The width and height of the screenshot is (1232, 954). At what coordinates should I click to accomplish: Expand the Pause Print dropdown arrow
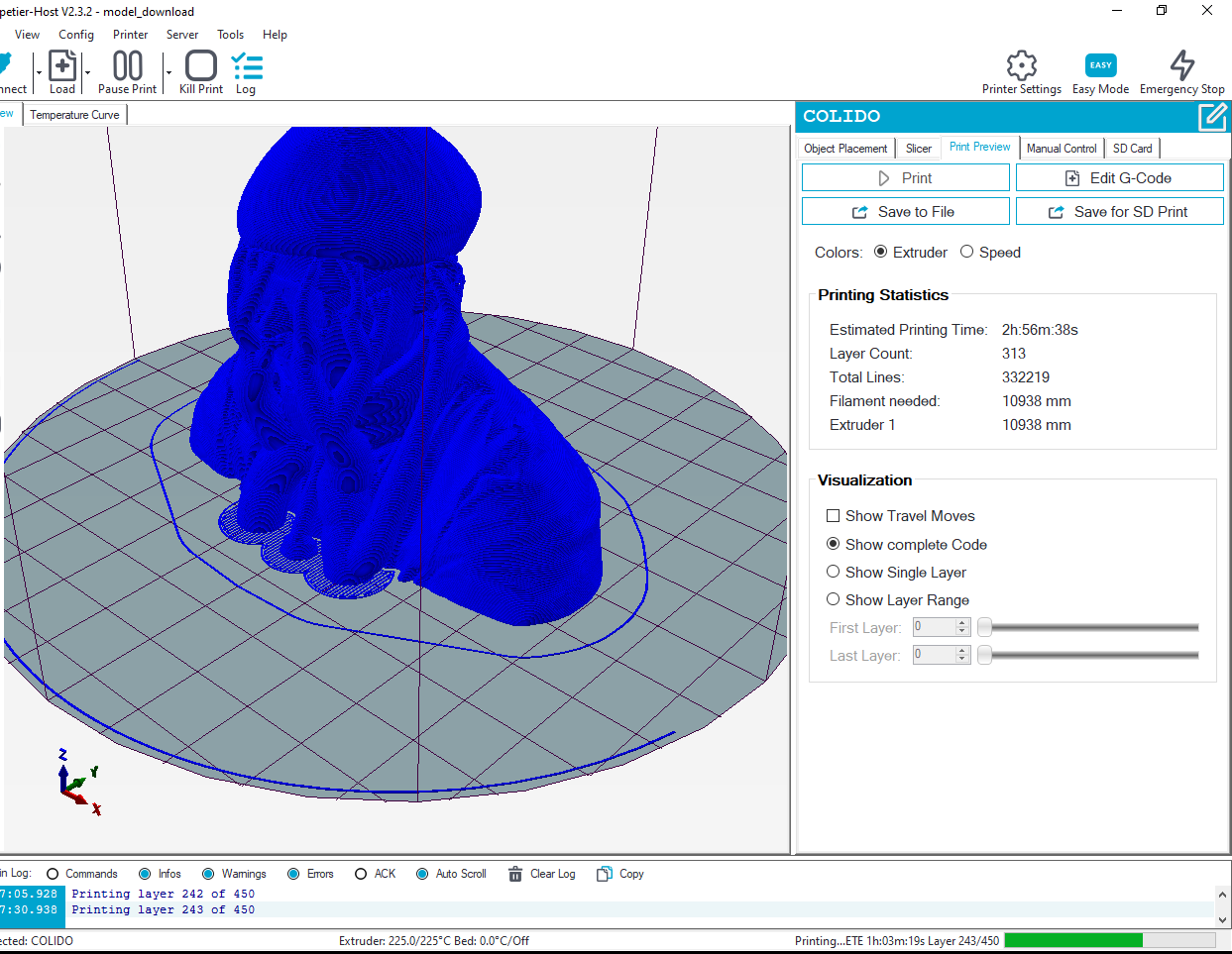[168, 72]
